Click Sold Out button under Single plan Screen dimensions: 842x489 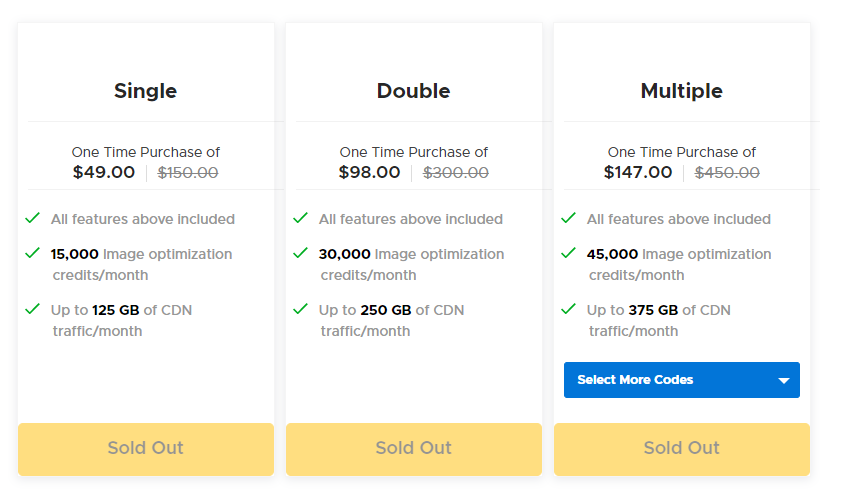146,448
